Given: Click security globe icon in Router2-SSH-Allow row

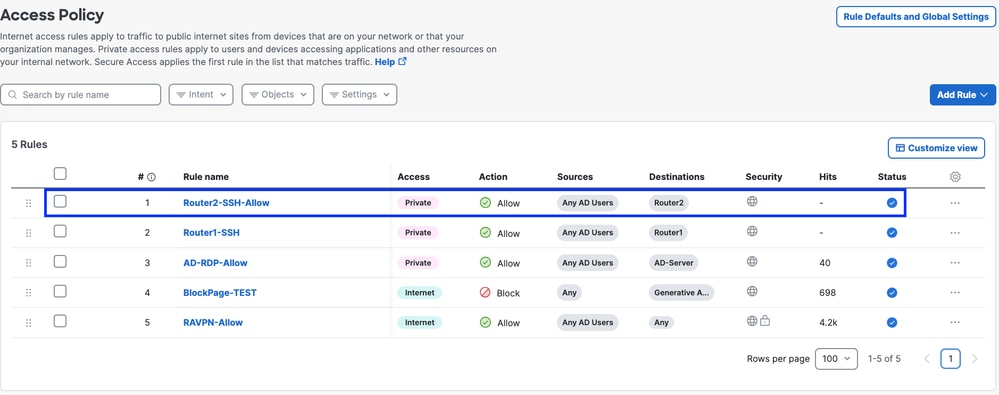Looking at the screenshot, I should coord(752,201).
